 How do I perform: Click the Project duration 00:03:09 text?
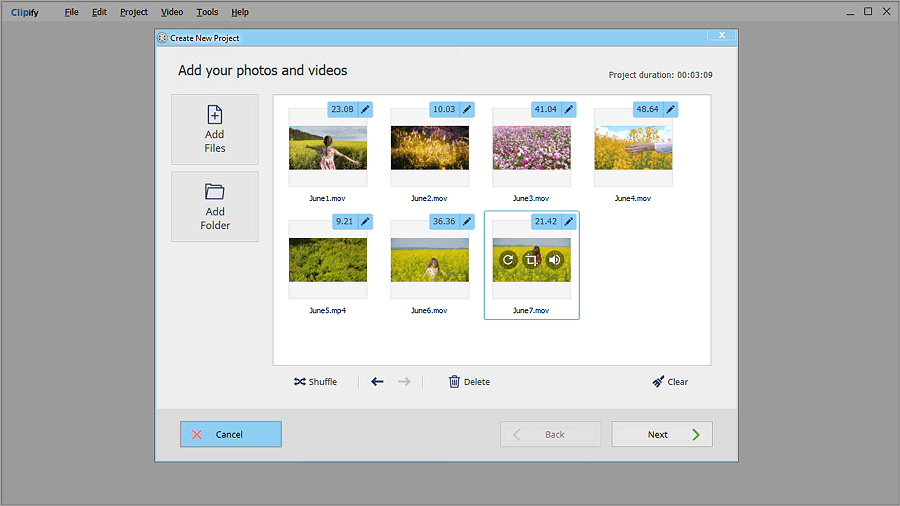[x=661, y=75]
